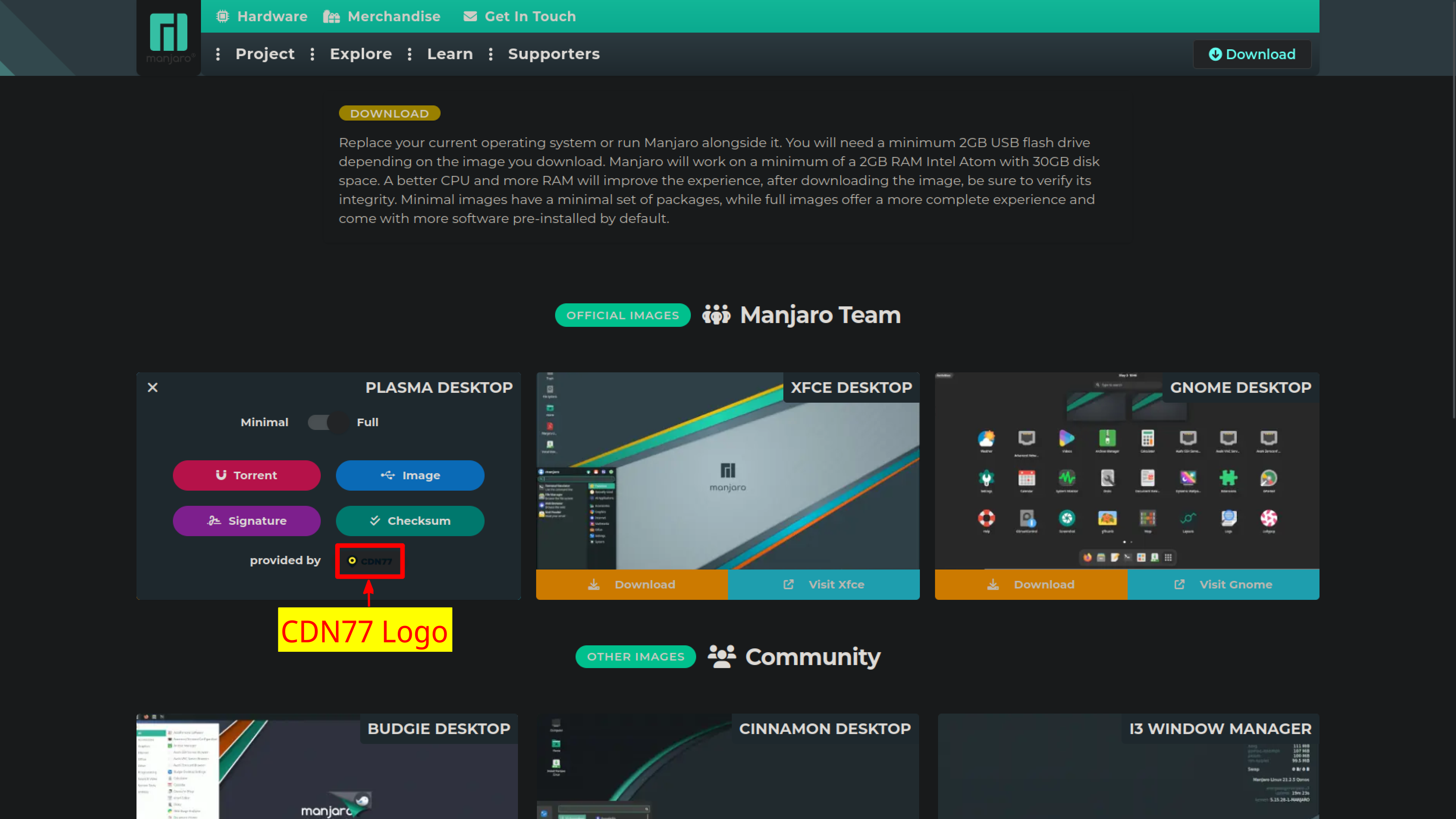Open the Explore dropdown menu
Viewport: 1456px width, 819px height.
click(x=361, y=54)
